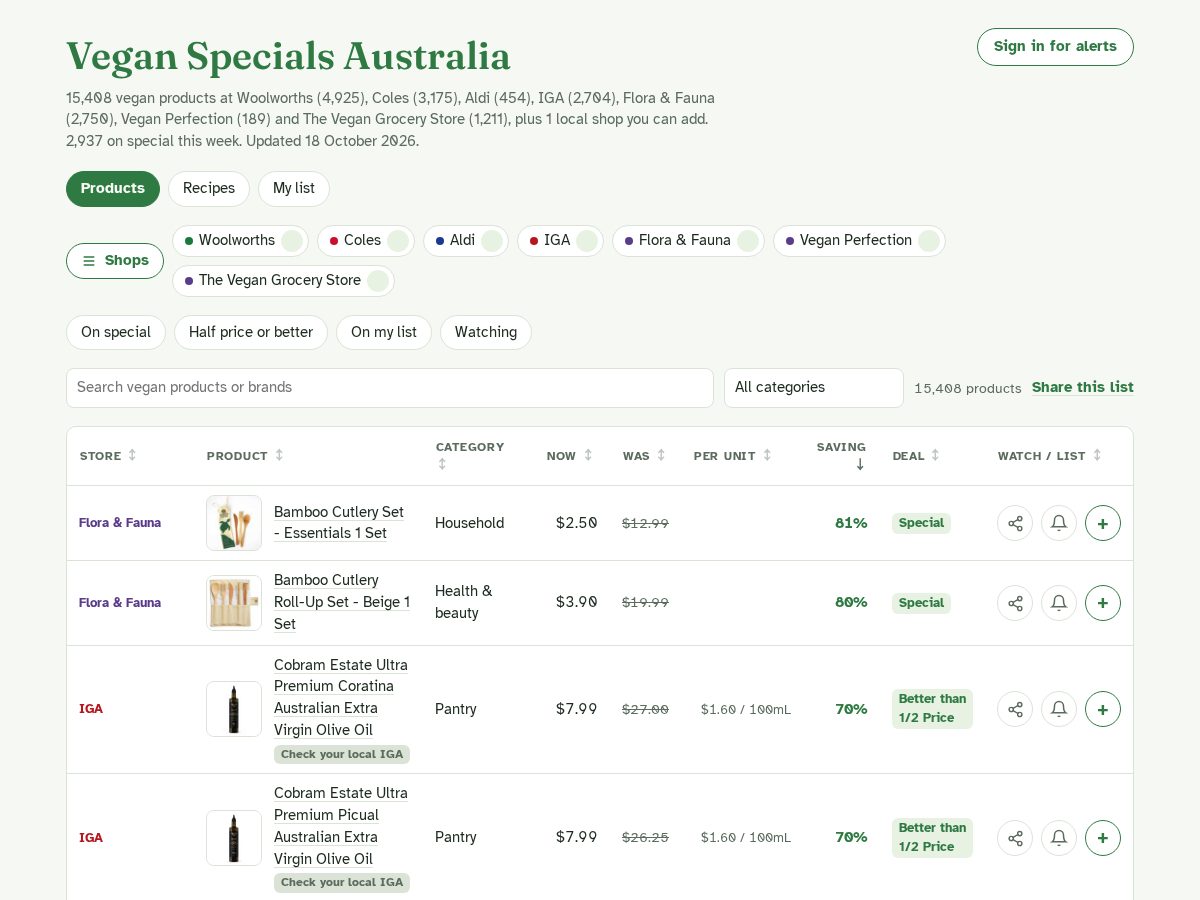Reverse the Saving column sort arrow

(841, 455)
